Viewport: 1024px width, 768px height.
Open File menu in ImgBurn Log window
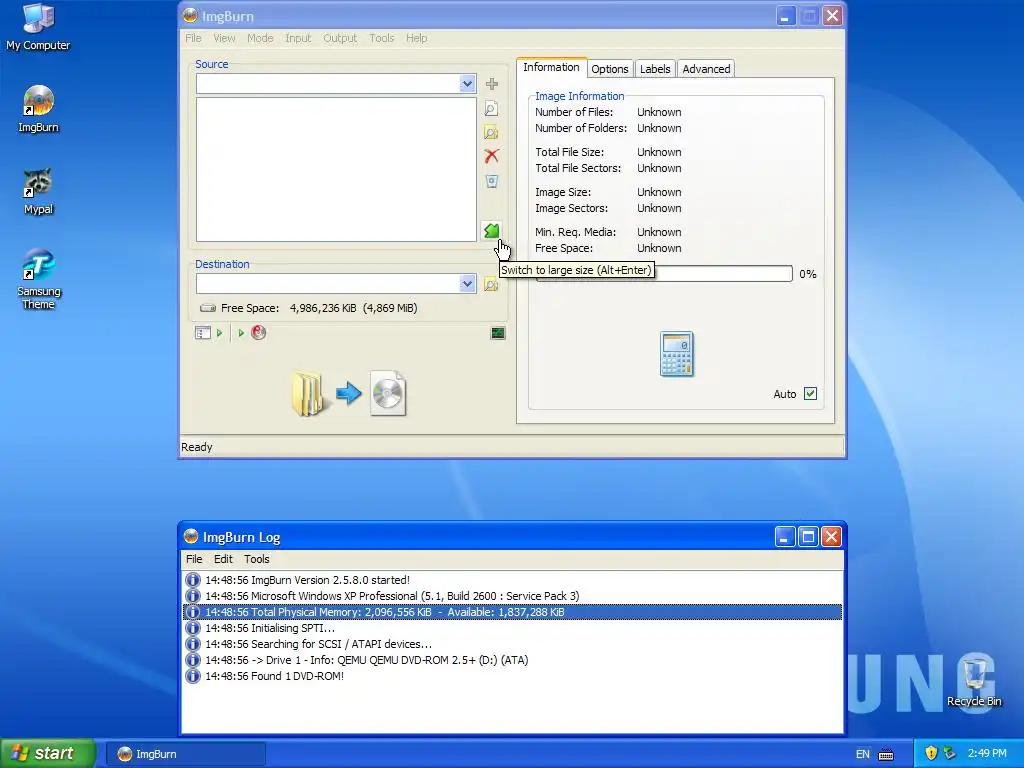pos(194,559)
